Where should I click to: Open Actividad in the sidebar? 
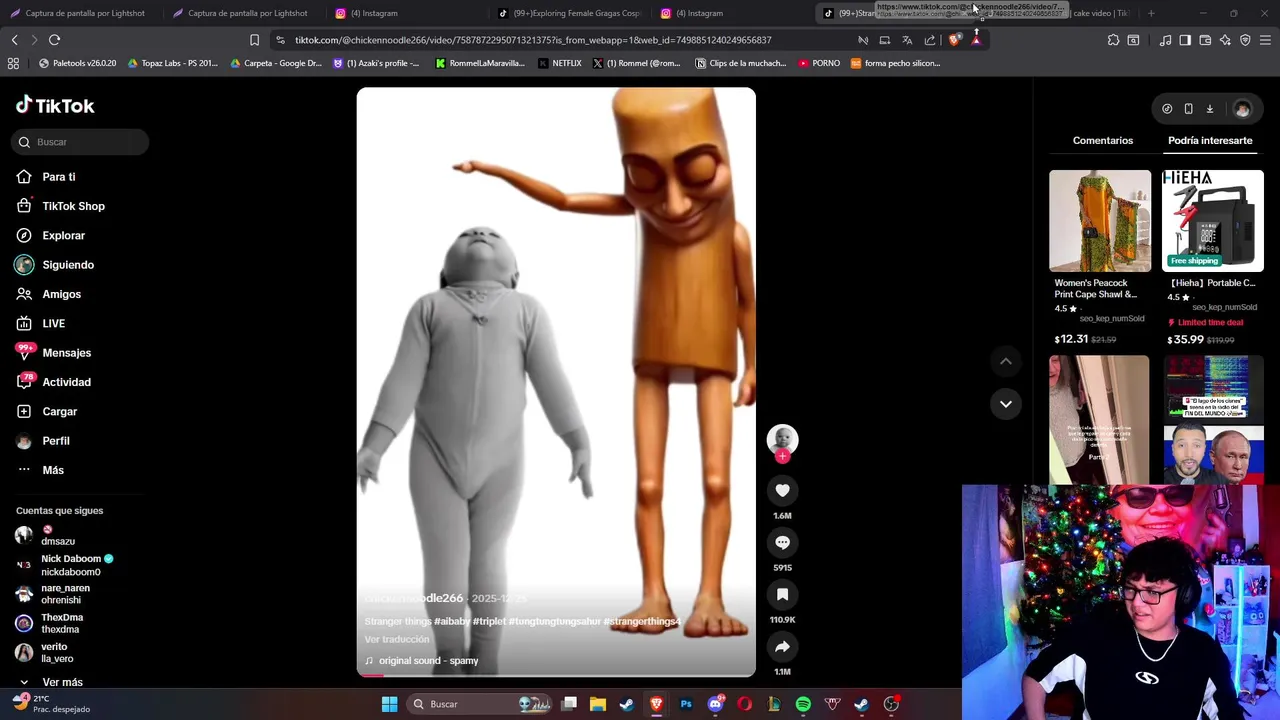66,382
